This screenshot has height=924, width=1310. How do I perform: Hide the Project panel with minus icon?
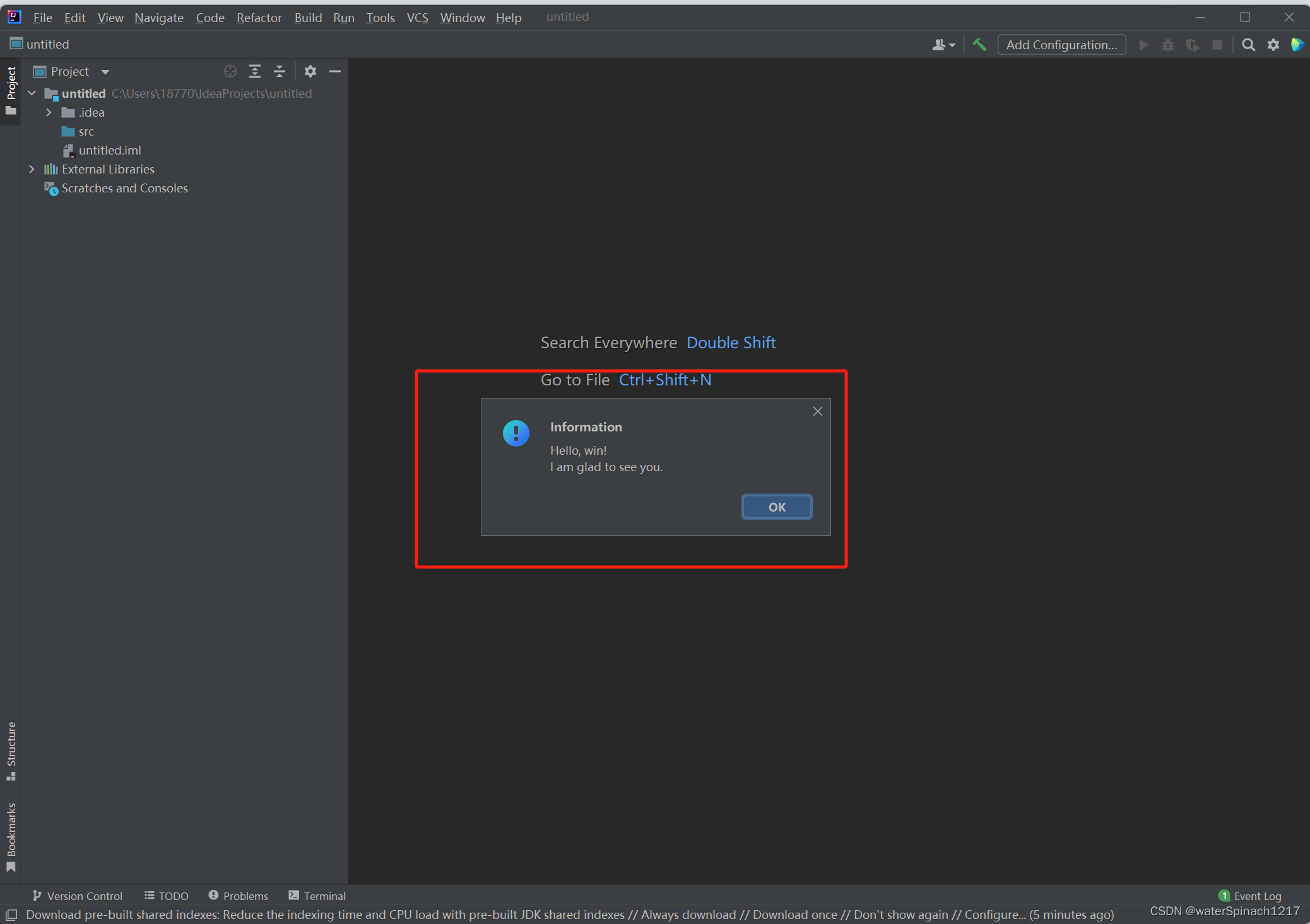pos(335,71)
